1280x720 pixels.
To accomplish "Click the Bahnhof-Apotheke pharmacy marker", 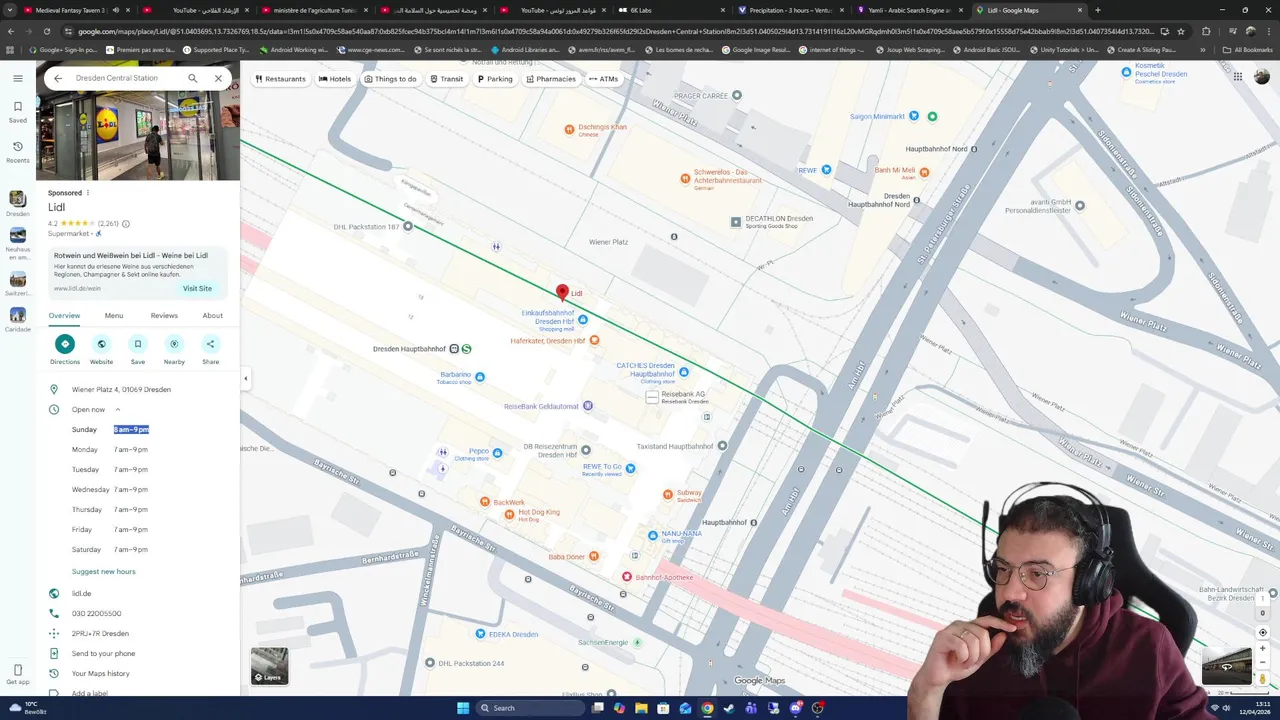I will pos(627,577).
